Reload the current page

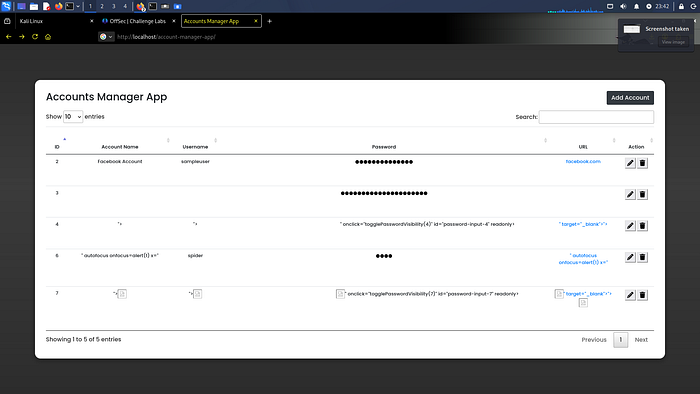click(x=35, y=37)
